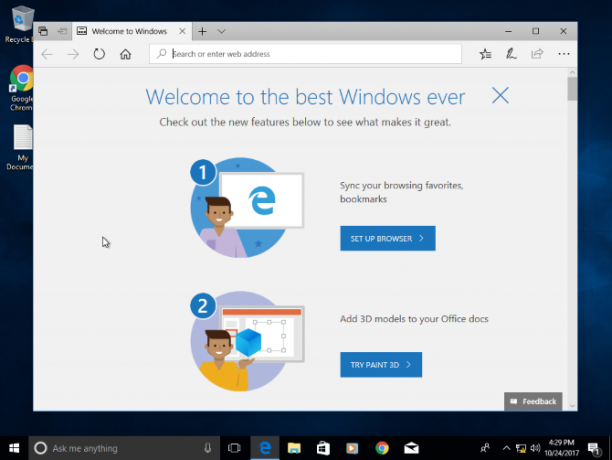Focus the search or web address box
The height and width of the screenshot is (460, 612).
[305, 54]
